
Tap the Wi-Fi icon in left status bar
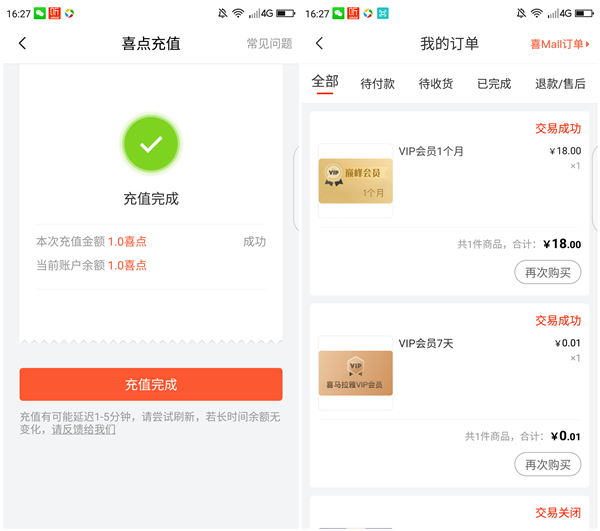238,14
